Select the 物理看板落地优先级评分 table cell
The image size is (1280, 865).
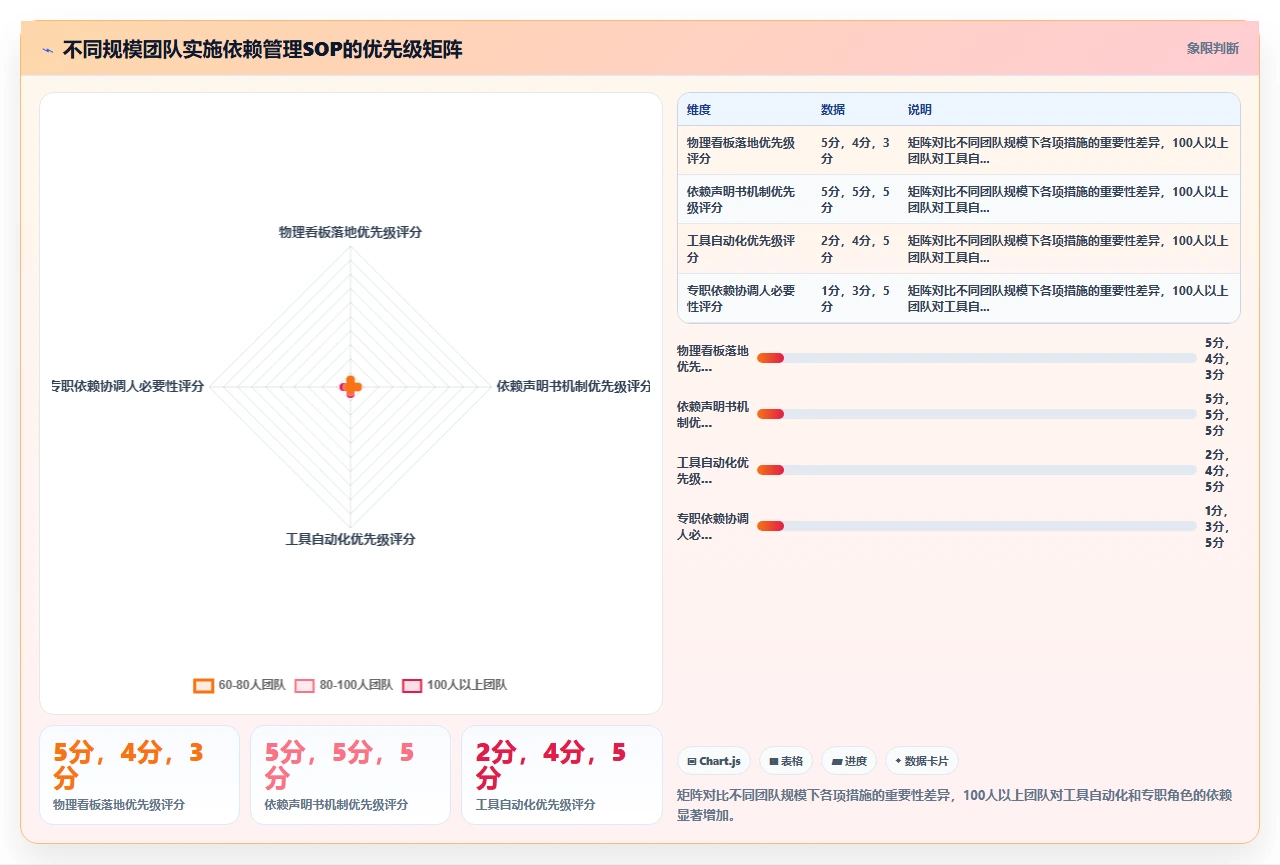point(744,150)
